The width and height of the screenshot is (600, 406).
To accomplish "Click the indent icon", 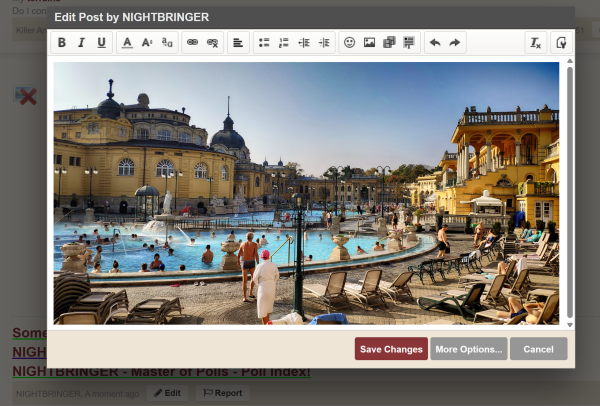I will tap(323, 43).
